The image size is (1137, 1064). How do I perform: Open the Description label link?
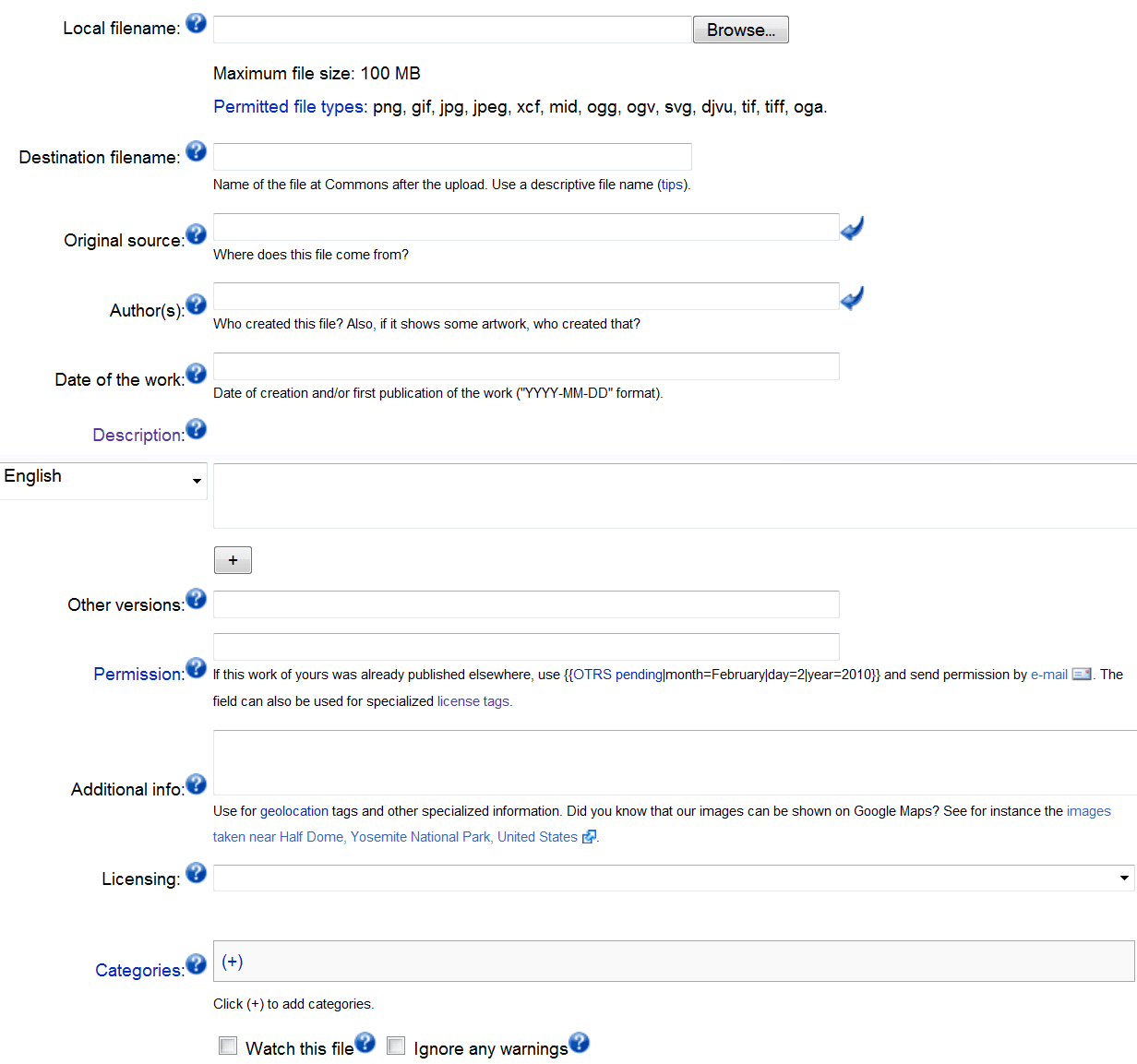pos(138,435)
